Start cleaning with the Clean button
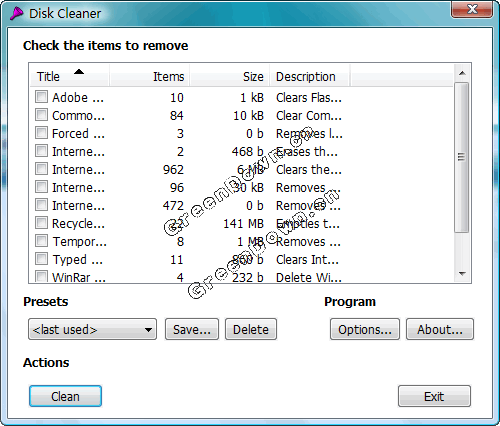 click(65, 396)
